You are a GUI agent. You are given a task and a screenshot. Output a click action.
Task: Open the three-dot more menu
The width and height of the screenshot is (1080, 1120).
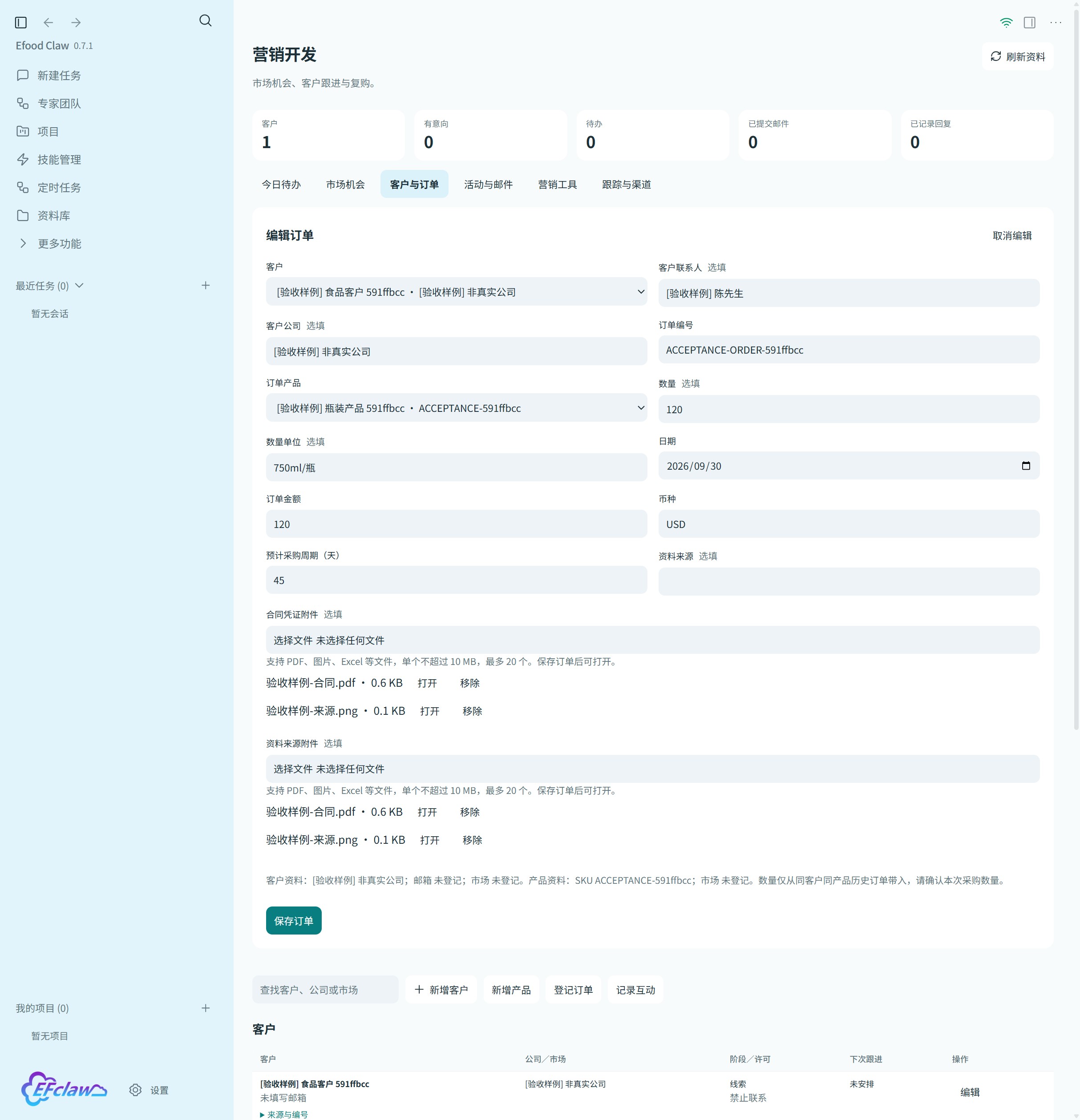[x=1056, y=22]
